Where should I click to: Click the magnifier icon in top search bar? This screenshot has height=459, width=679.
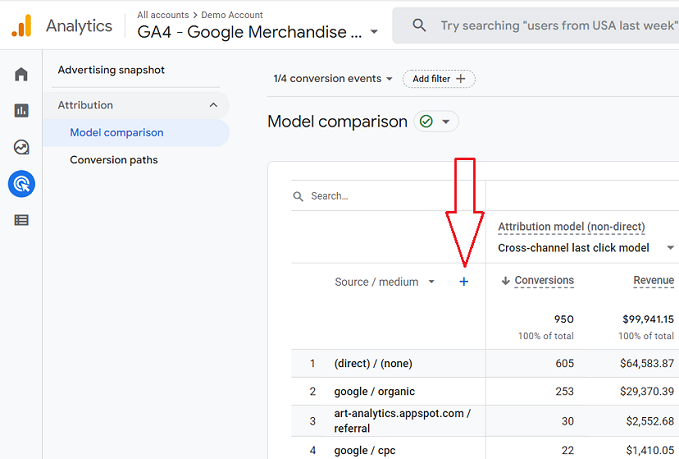(x=419, y=25)
